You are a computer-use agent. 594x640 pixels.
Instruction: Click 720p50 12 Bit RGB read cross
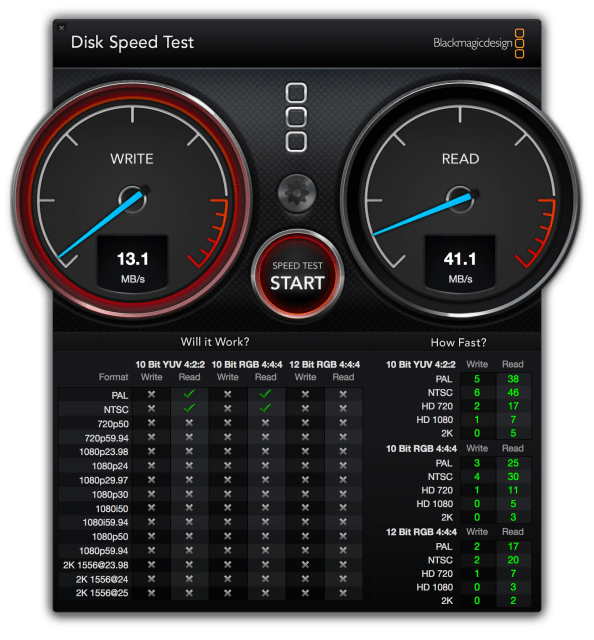pyautogui.click(x=343, y=423)
